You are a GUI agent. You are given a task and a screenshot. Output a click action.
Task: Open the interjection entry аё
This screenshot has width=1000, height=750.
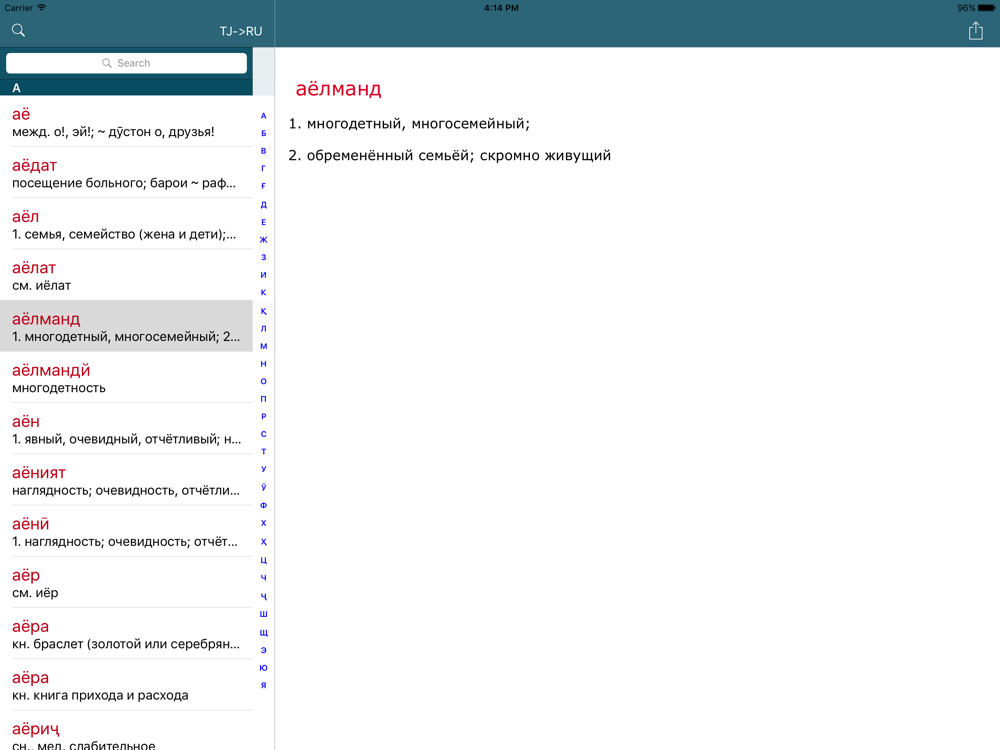[x=126, y=122]
